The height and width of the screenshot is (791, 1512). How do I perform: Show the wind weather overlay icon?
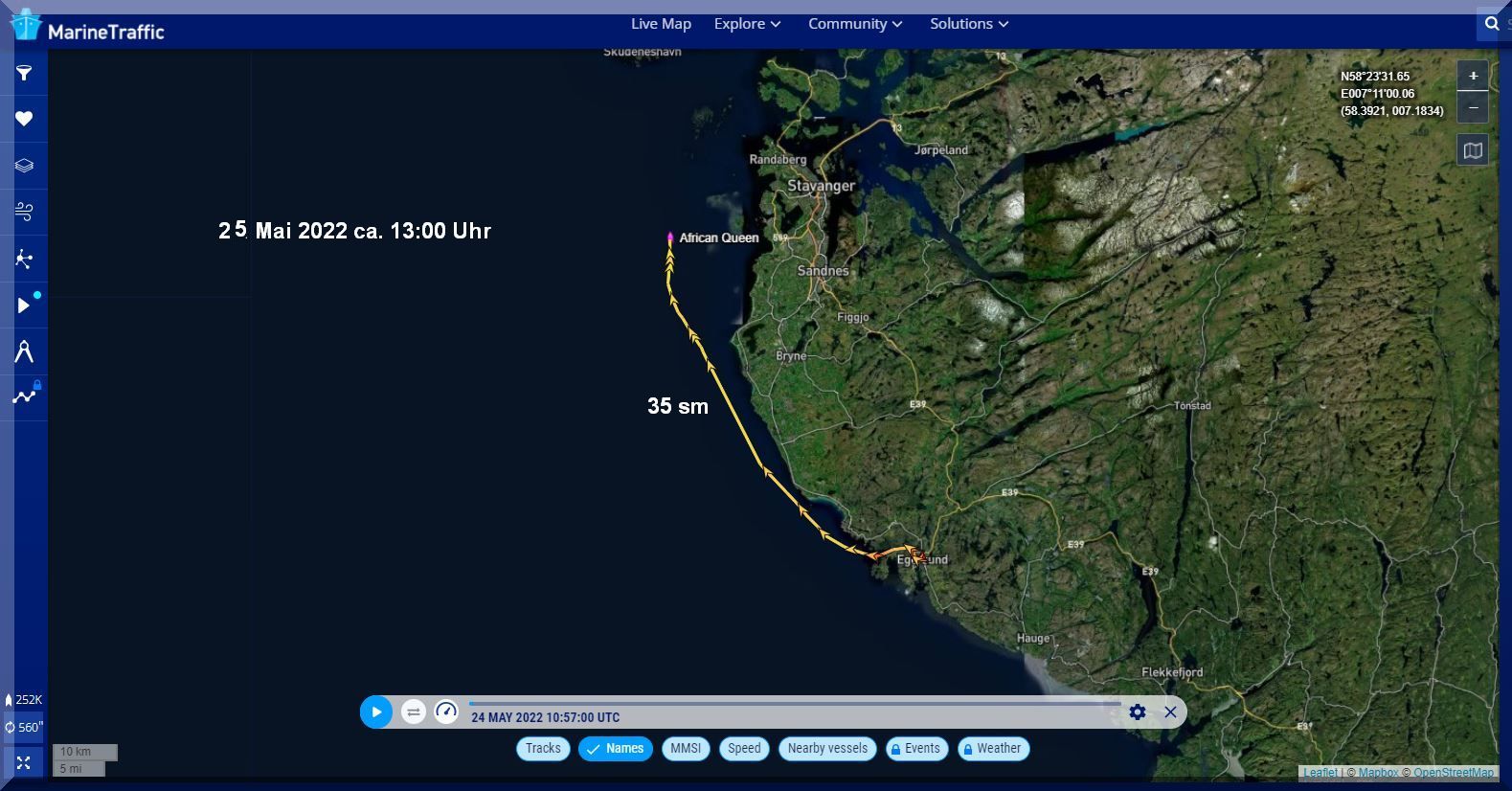click(x=24, y=212)
